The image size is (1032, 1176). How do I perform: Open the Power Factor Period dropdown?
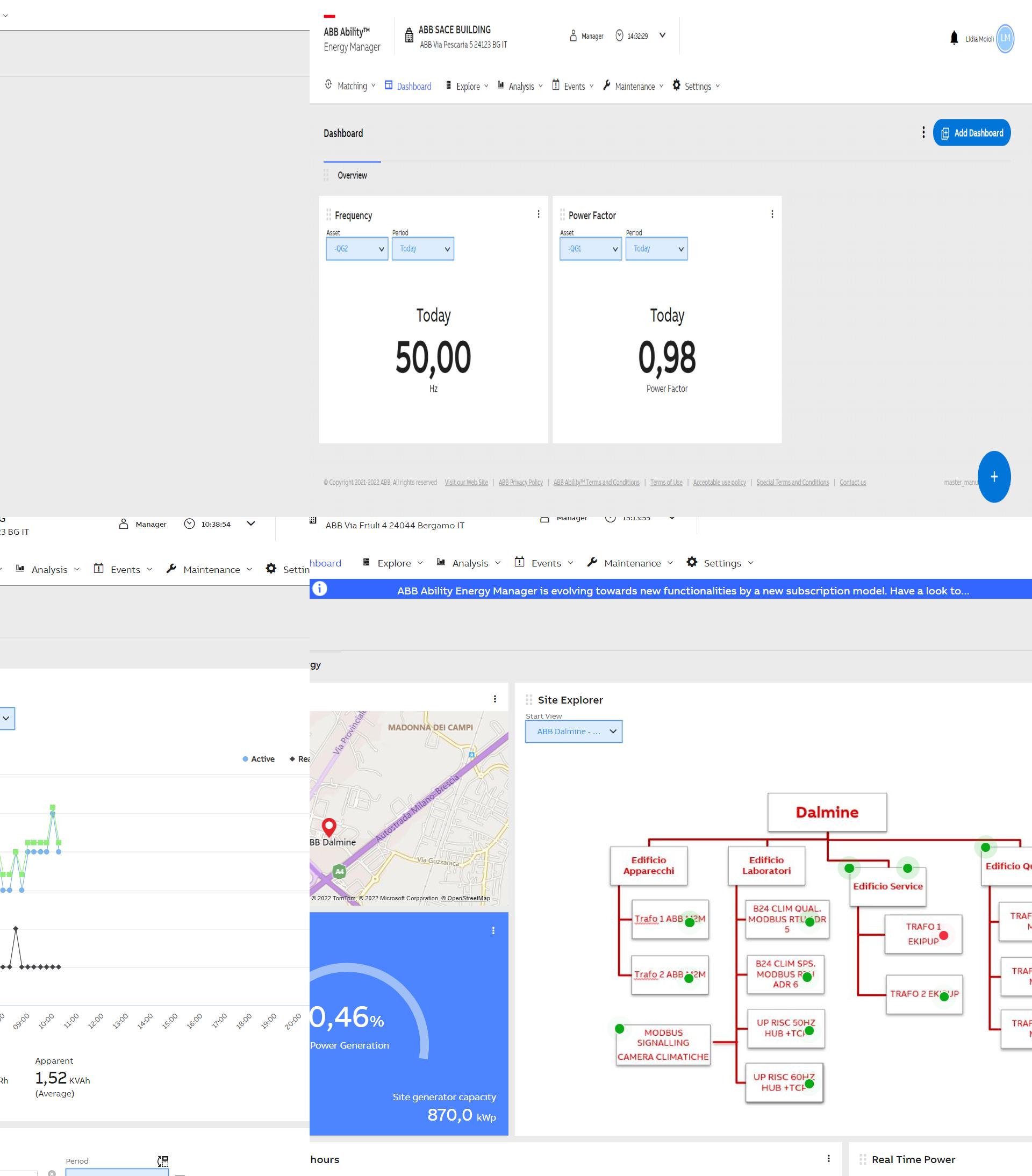pyautogui.click(x=656, y=248)
